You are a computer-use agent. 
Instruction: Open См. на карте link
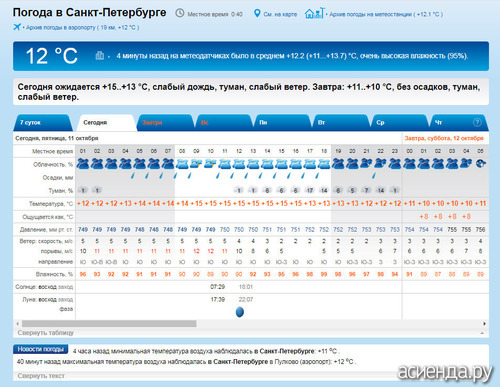click(280, 14)
